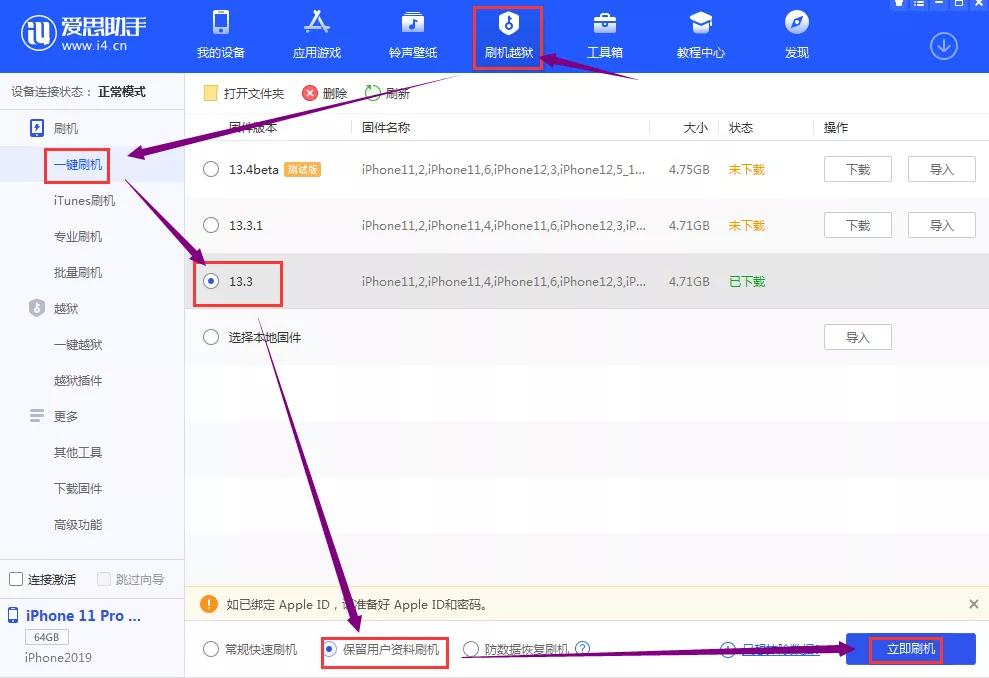989x678 pixels.
Task: Select the 常规快速刷机 radio option
Action: coord(211,649)
